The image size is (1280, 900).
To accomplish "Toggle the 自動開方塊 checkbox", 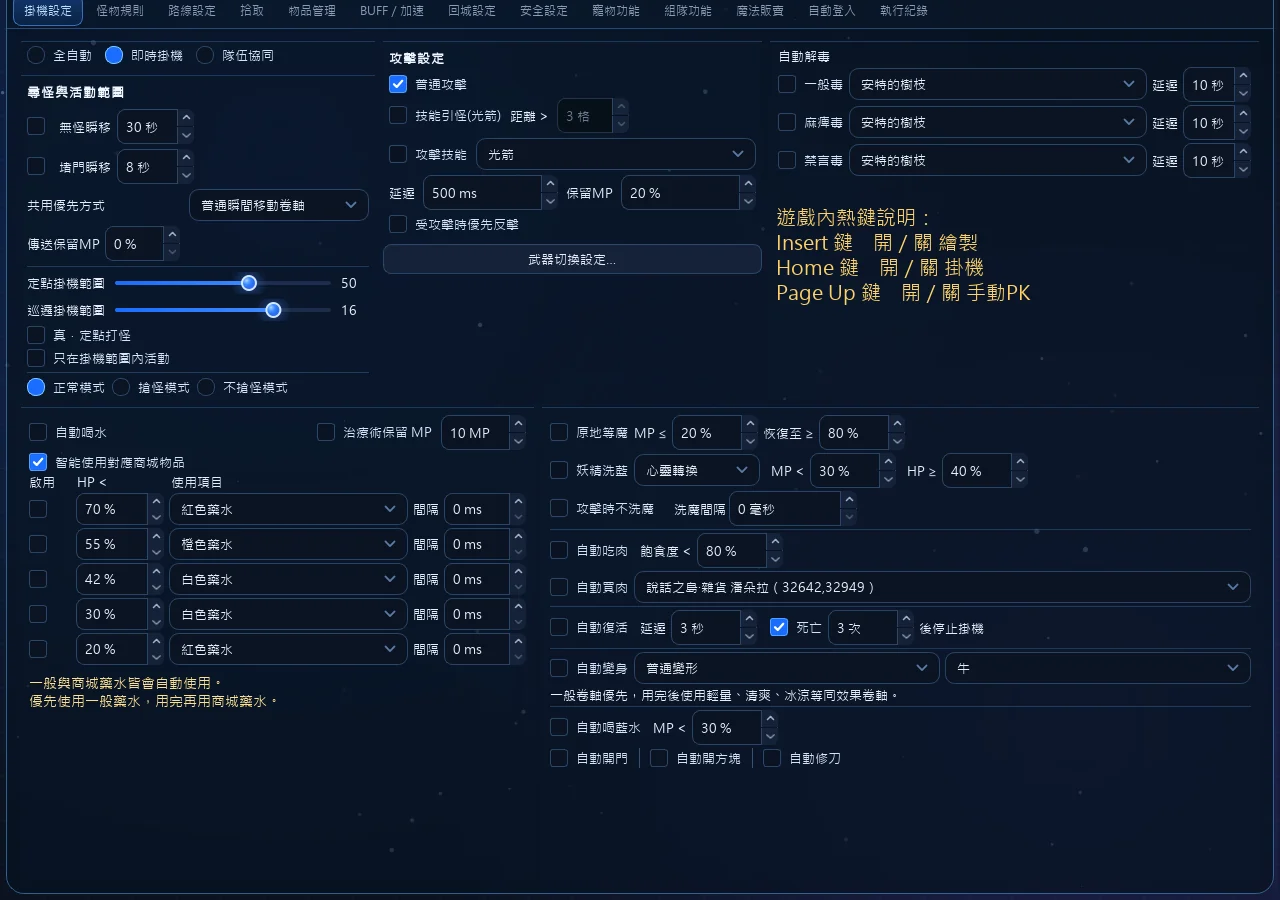I will [x=659, y=758].
